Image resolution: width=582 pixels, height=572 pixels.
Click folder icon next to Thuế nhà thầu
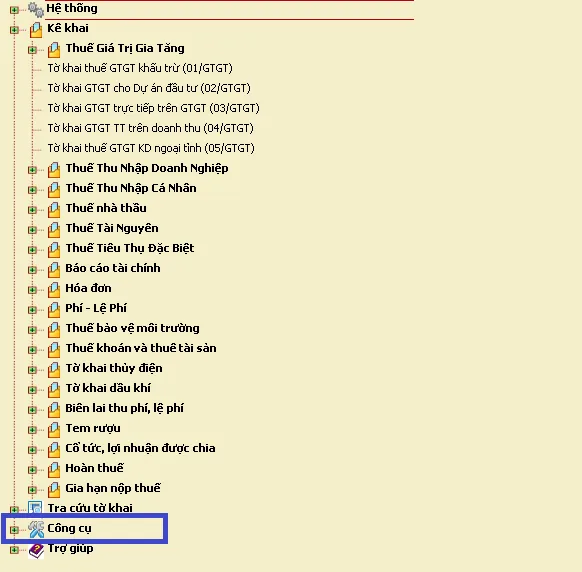pyautogui.click(x=54, y=210)
